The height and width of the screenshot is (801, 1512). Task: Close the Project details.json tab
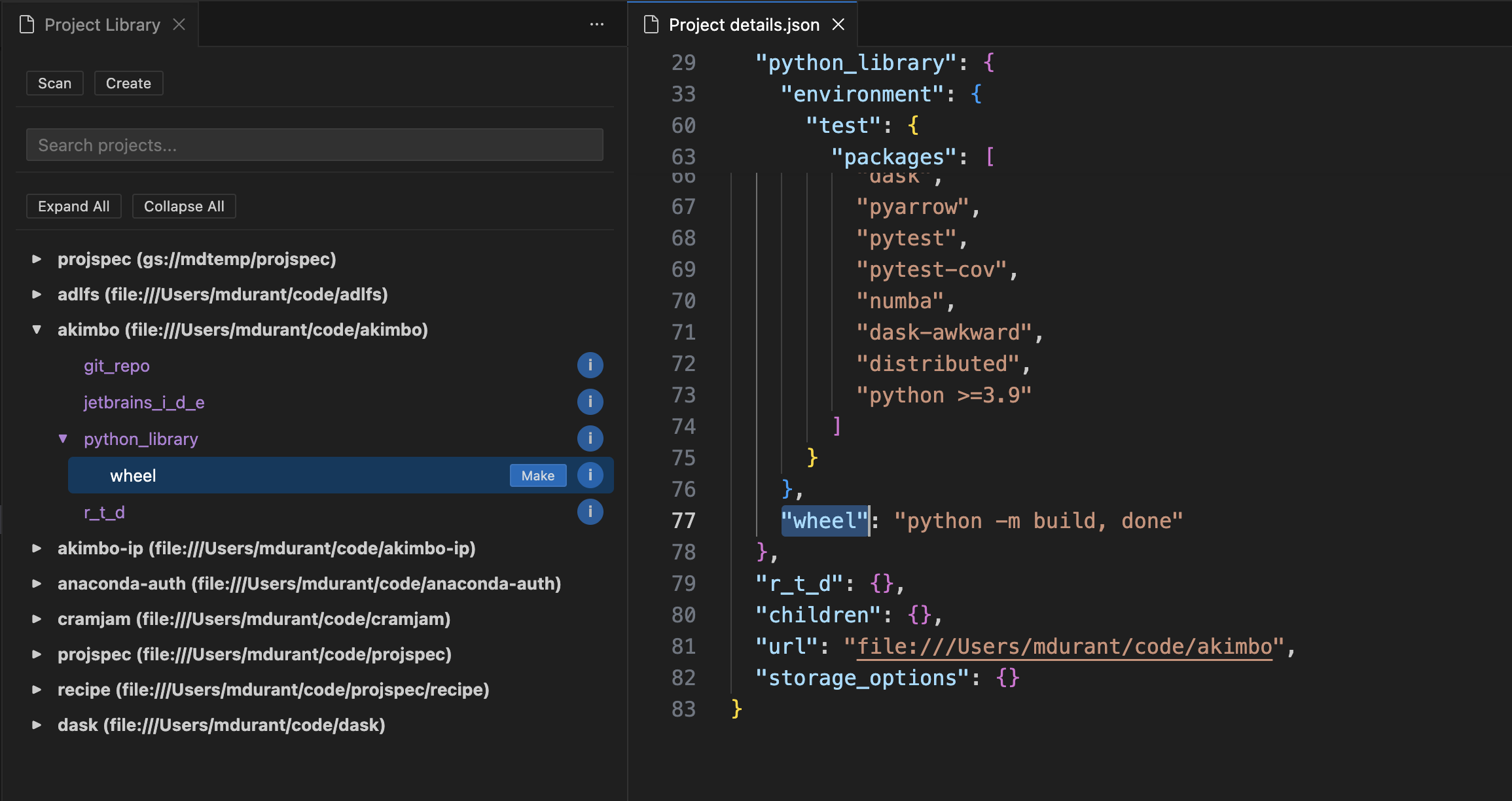[838, 25]
